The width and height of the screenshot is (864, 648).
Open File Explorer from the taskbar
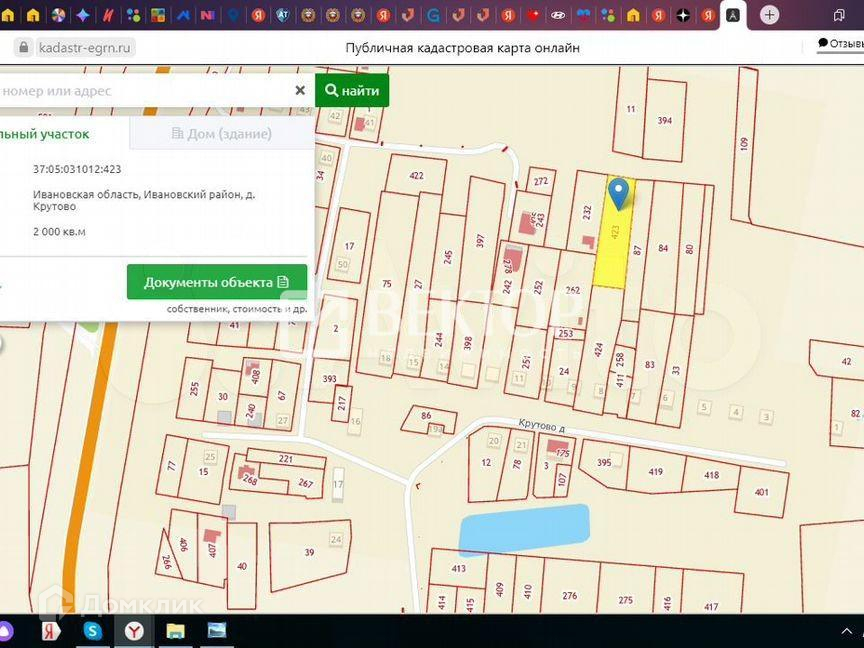(x=175, y=630)
